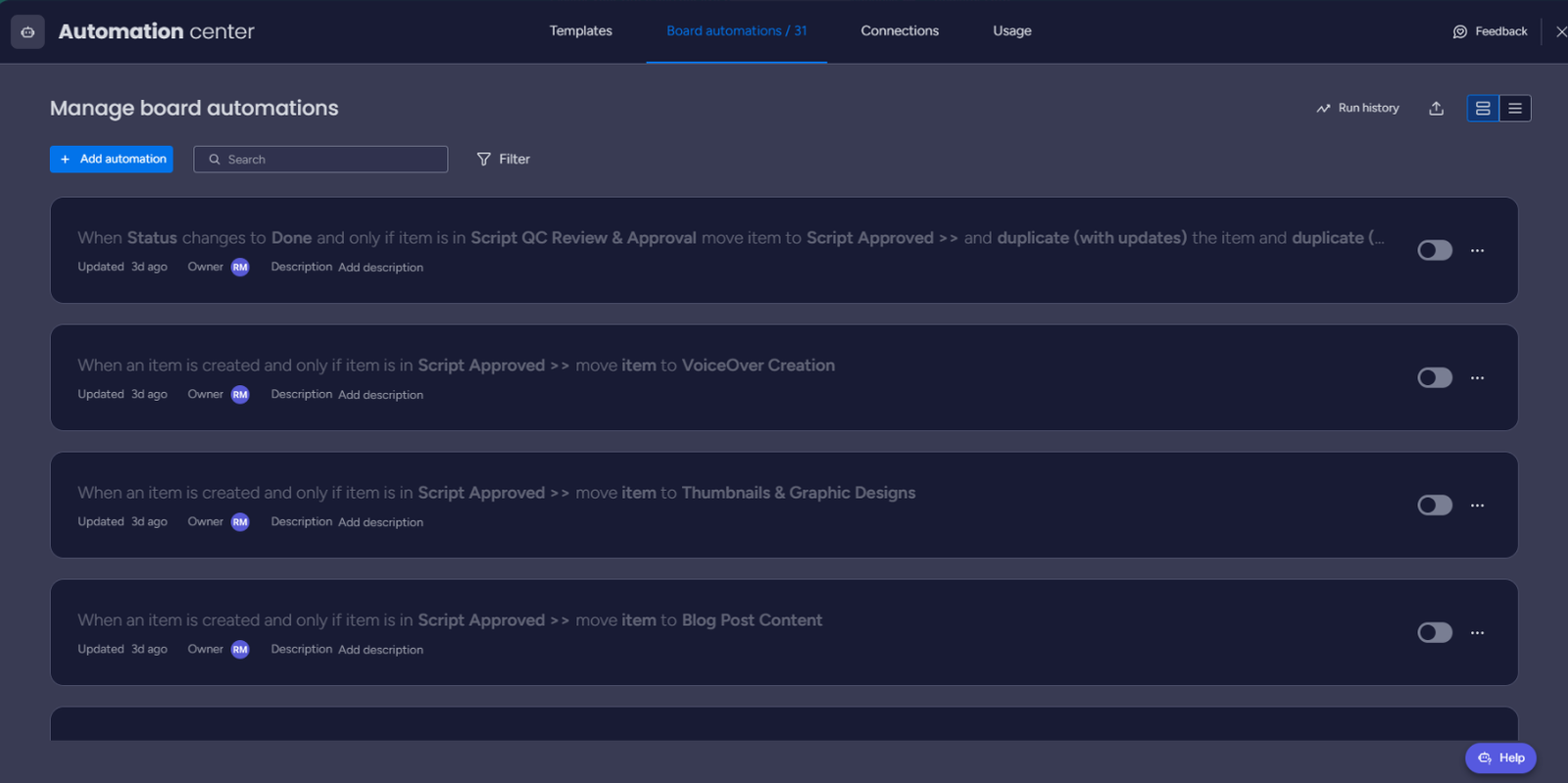Open three-dot menu for VoiceOver Creation automation
Screen dimensions: 1568x783
click(x=1477, y=378)
